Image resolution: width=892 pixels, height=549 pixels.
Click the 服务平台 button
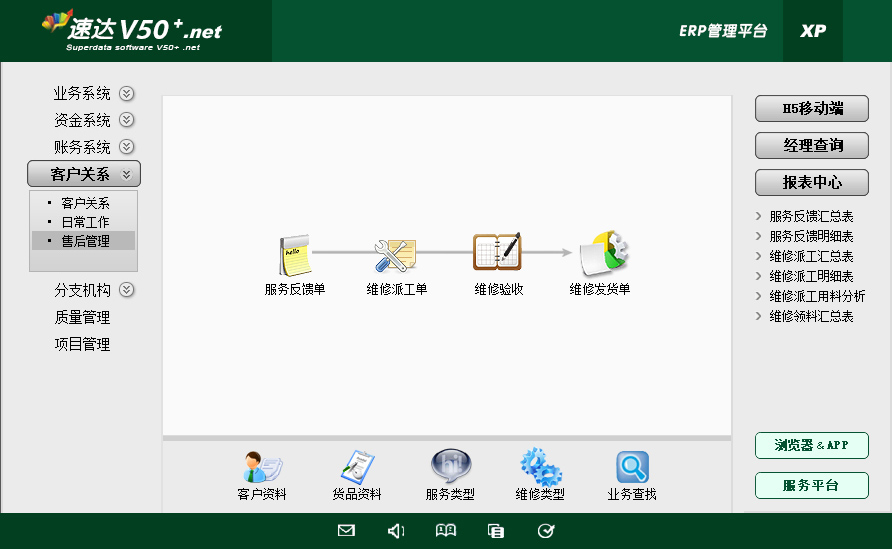[x=812, y=485]
